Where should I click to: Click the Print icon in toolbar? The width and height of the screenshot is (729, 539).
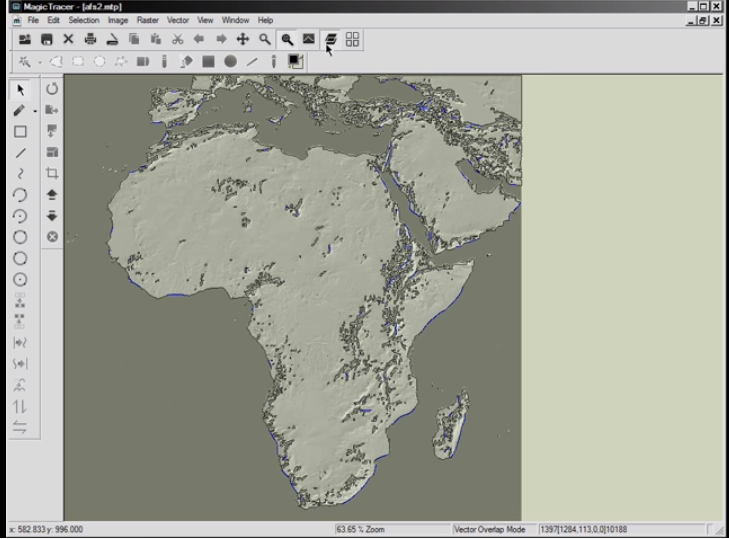[91, 39]
